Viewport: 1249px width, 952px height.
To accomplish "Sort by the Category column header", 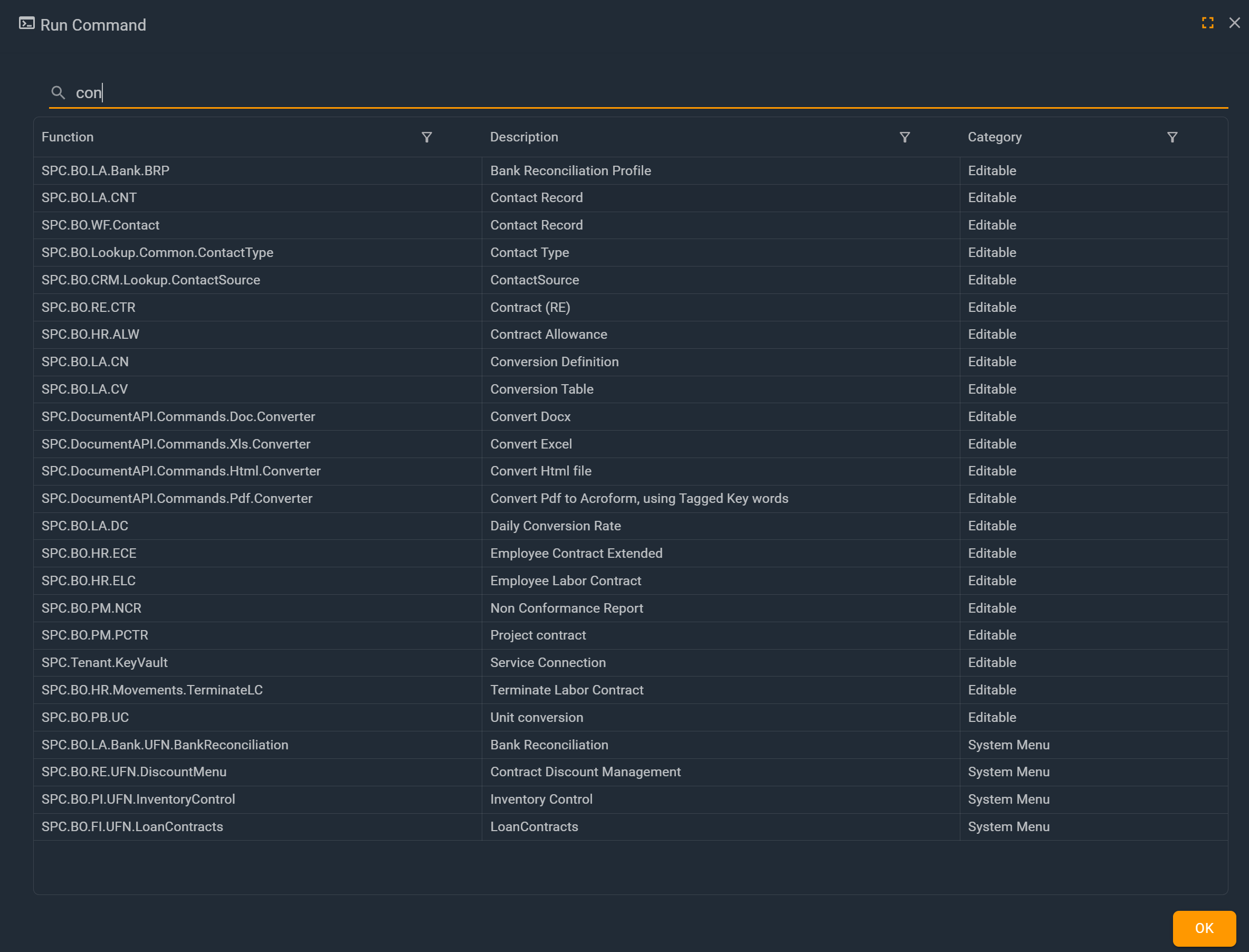I will tap(995, 137).
